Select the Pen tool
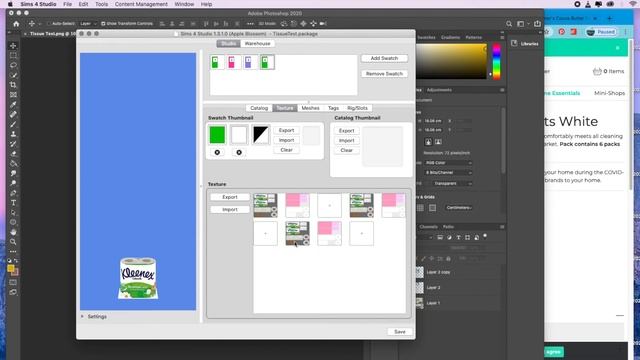The height and width of the screenshot is (360, 640). 13,193
